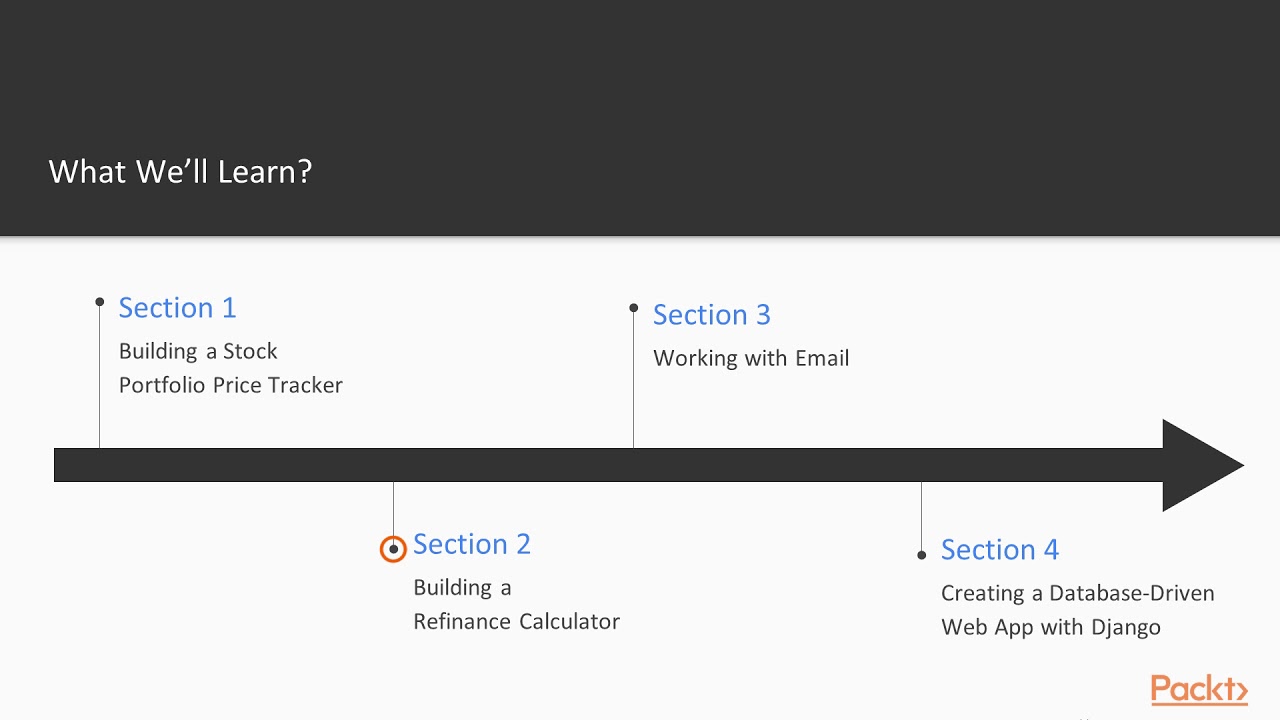Click the "What We'll Learn?" slide title
1280x720 pixels.
point(181,171)
